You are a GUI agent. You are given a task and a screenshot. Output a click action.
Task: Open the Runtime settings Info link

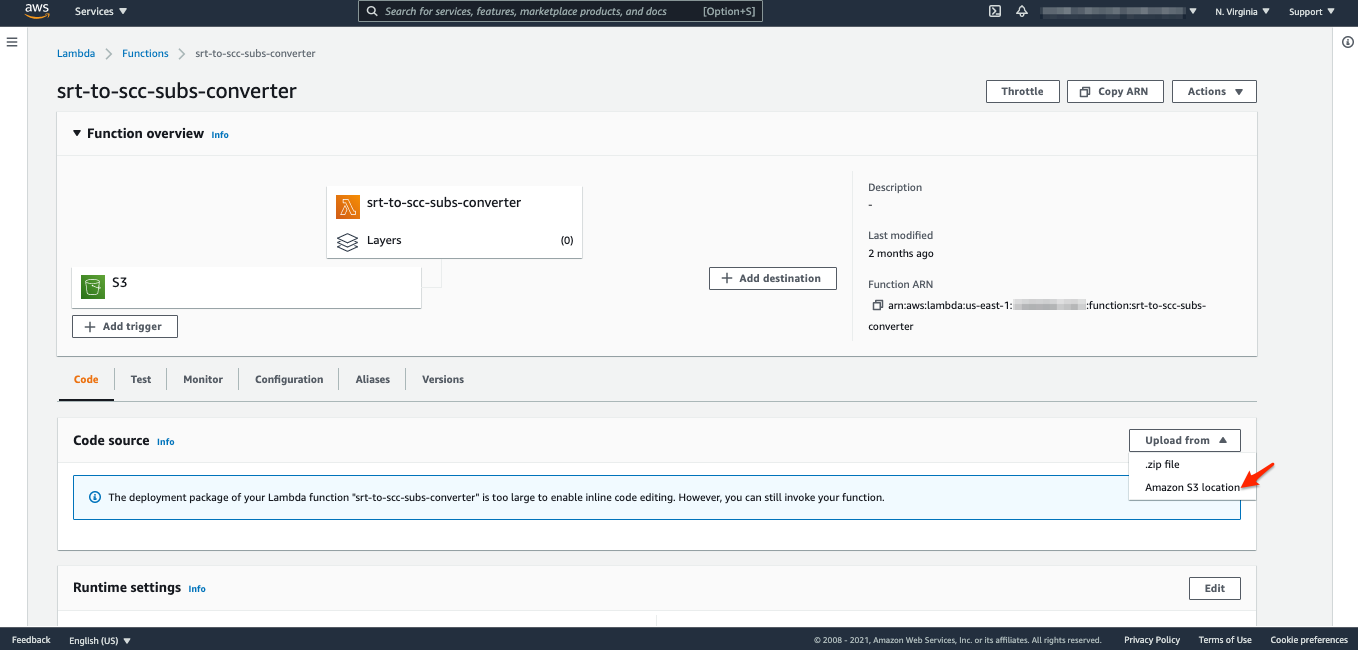point(197,589)
